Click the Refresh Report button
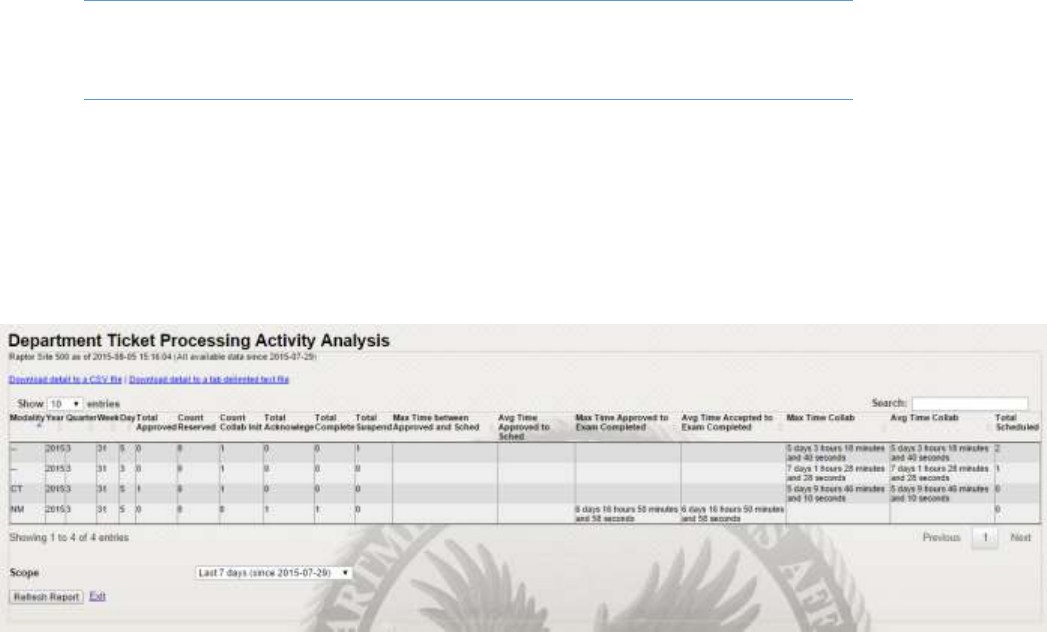Image resolution: width=1047 pixels, height=632 pixels. [46, 597]
